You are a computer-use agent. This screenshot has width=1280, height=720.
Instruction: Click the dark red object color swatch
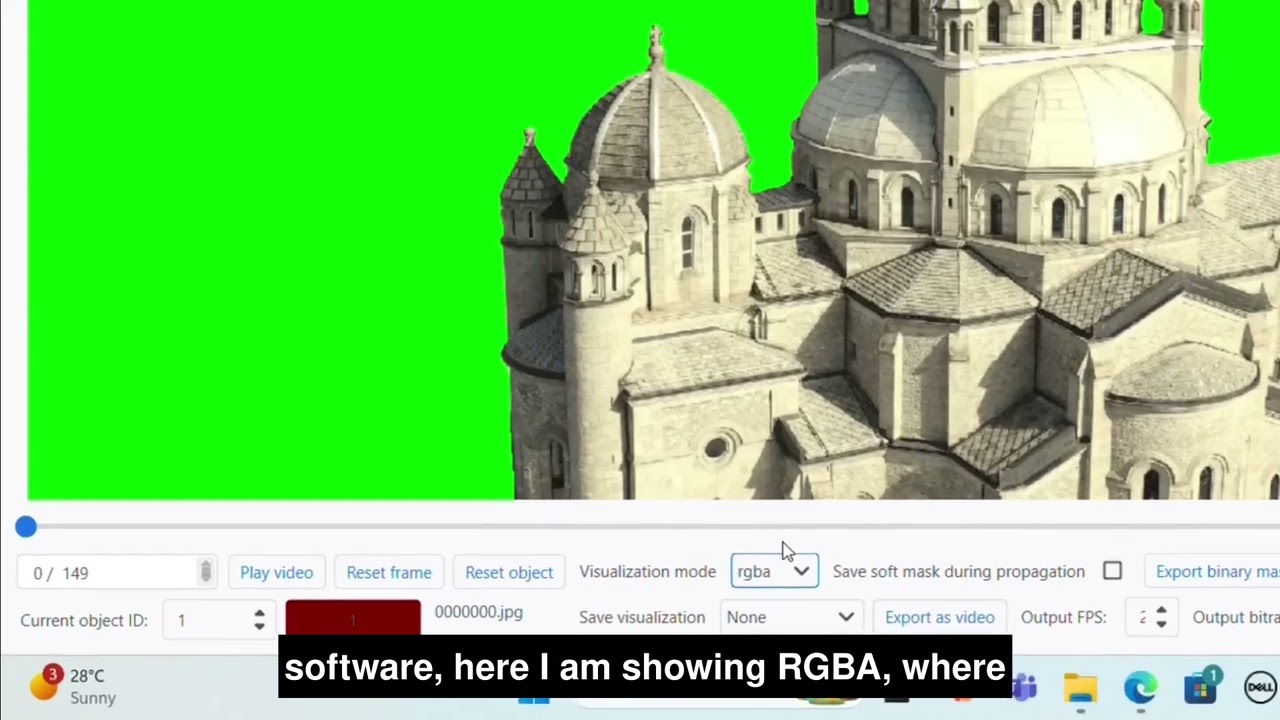pos(353,617)
